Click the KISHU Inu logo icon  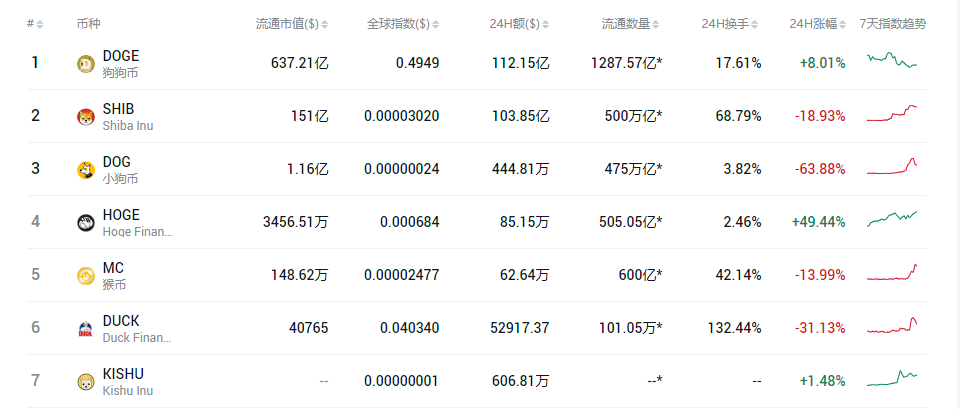(86, 383)
